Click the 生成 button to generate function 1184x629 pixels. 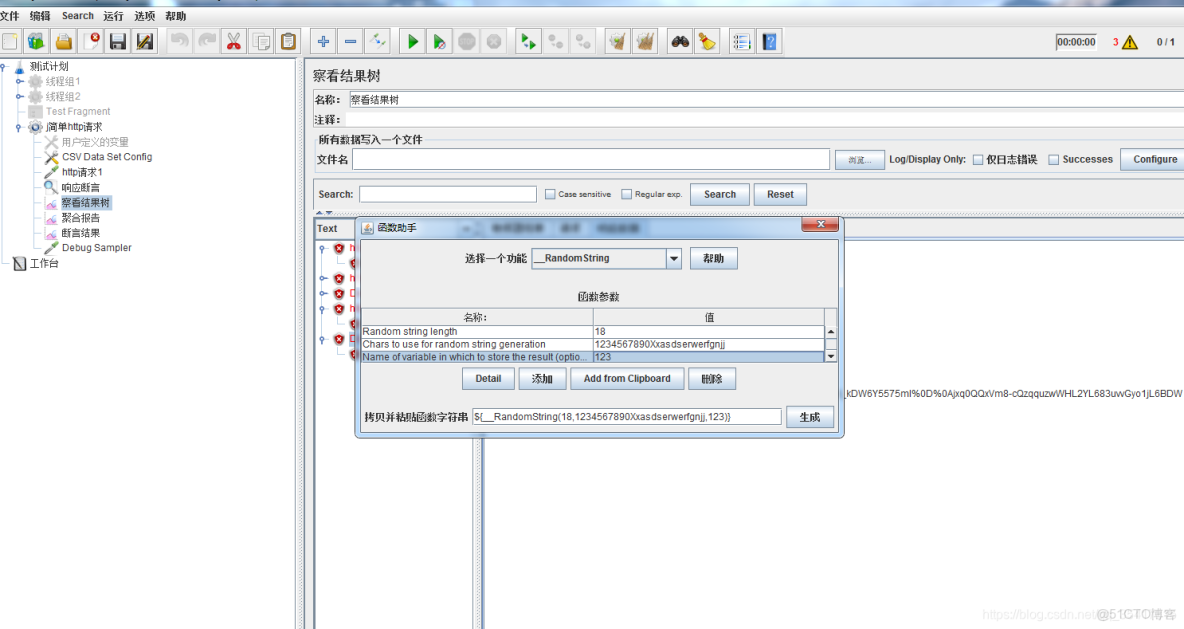[810, 416]
